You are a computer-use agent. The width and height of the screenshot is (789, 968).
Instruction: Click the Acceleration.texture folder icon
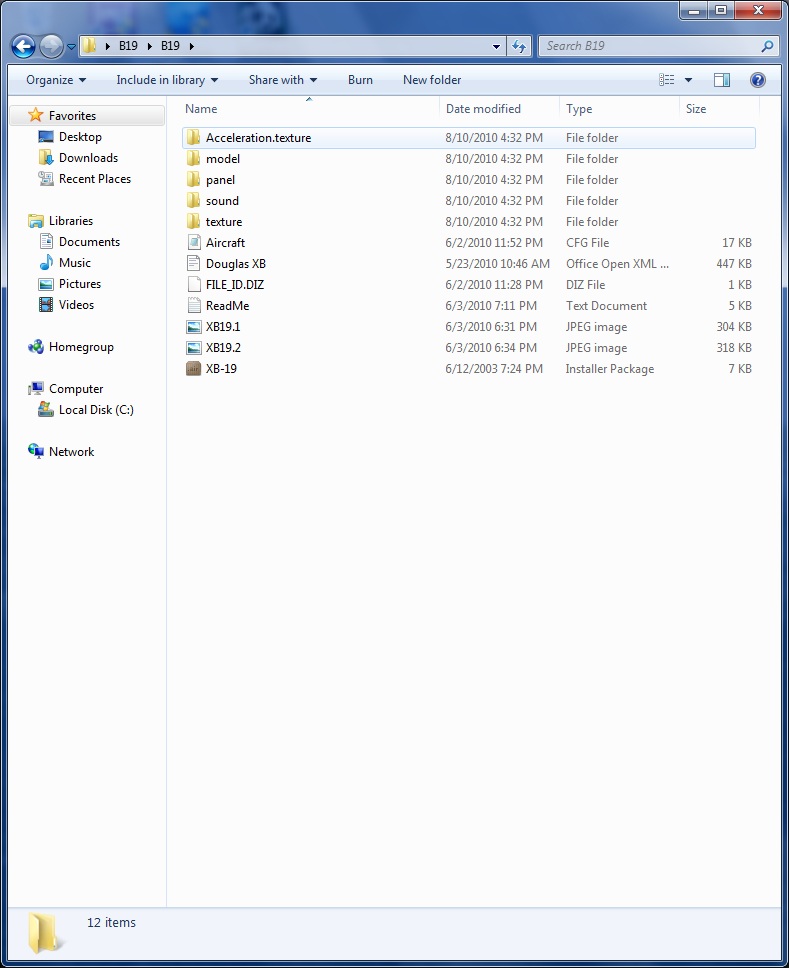(x=194, y=138)
